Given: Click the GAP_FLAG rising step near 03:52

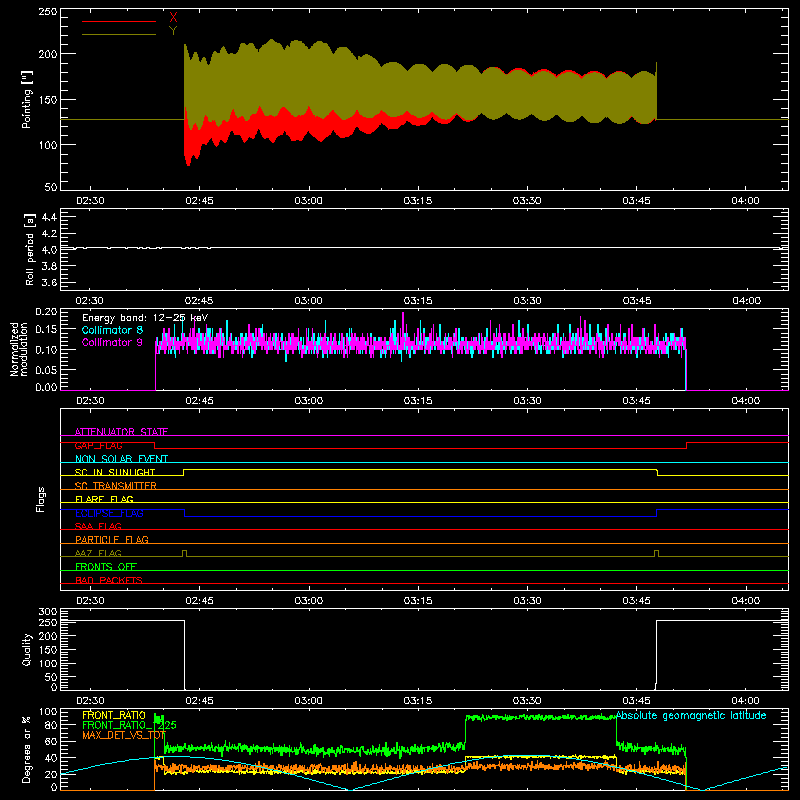Looking at the screenshot, I should (x=687, y=445).
